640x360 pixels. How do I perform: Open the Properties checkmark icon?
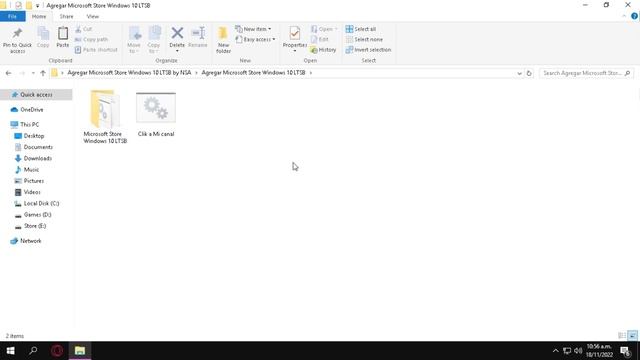pyautogui.click(x=295, y=33)
